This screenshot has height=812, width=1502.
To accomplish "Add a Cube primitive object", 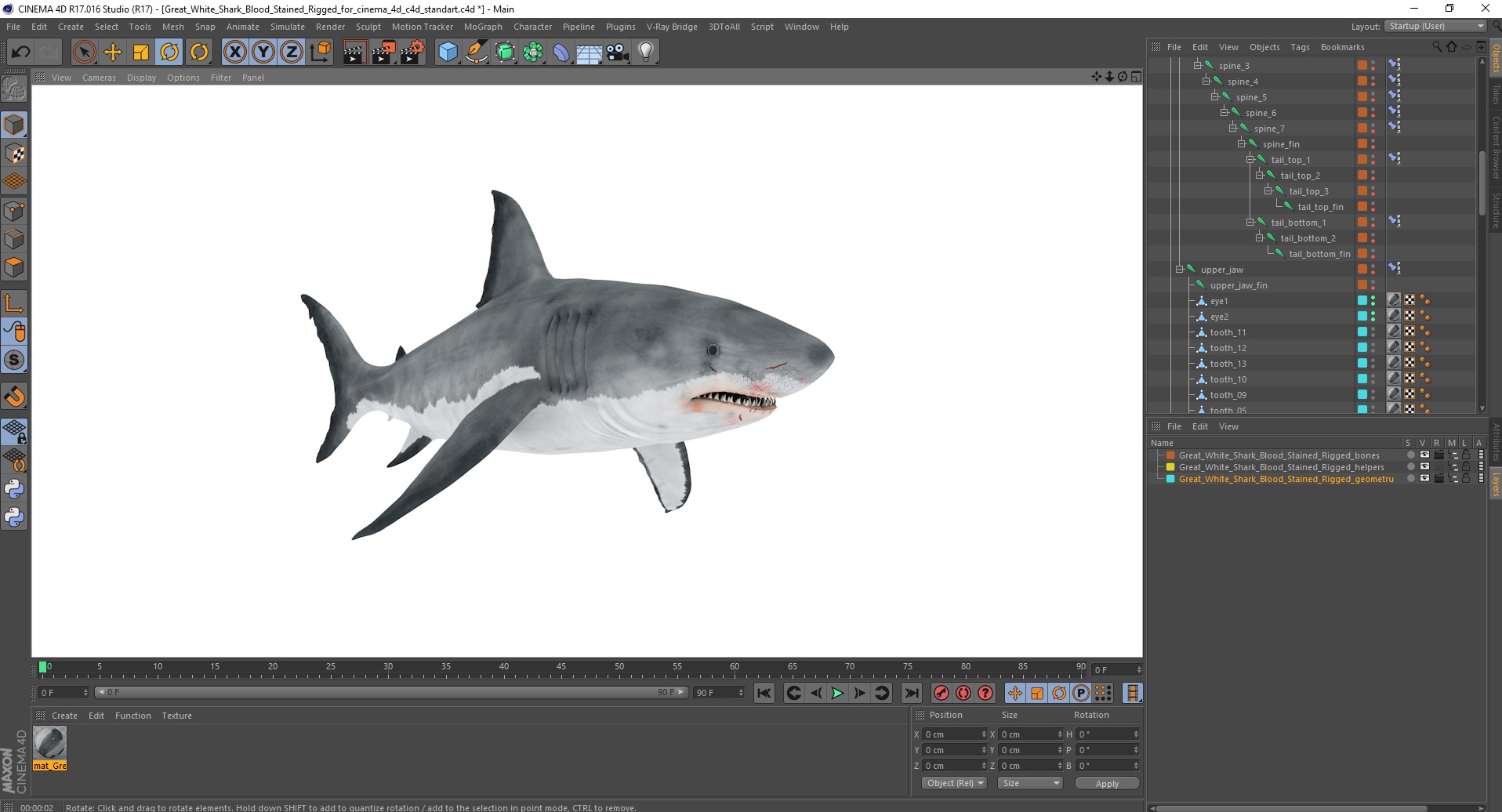I will tap(448, 53).
